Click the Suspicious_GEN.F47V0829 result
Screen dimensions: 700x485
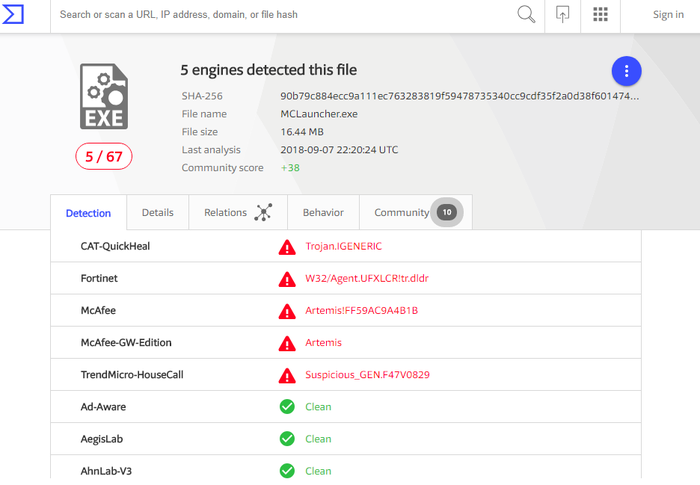click(x=367, y=375)
